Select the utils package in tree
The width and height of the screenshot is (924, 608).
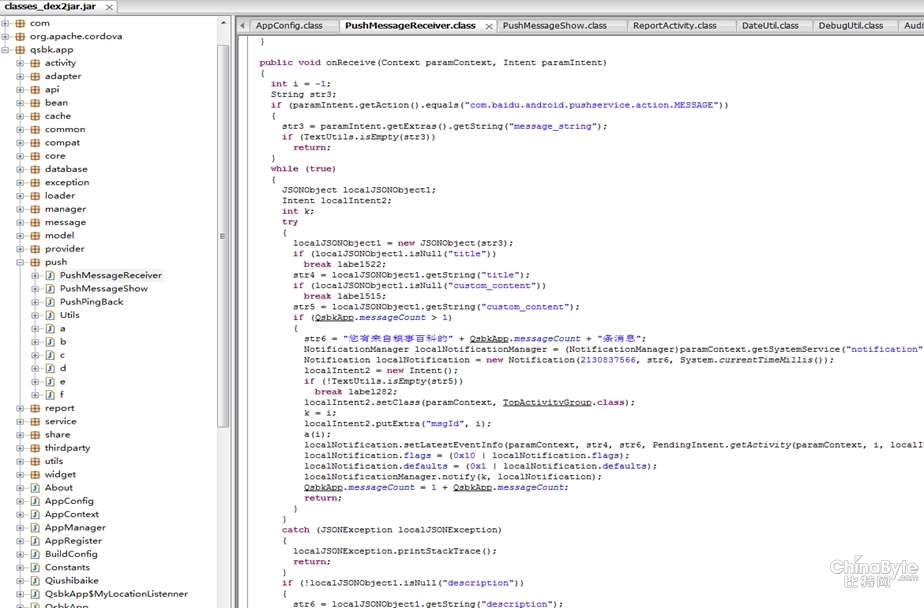54,461
